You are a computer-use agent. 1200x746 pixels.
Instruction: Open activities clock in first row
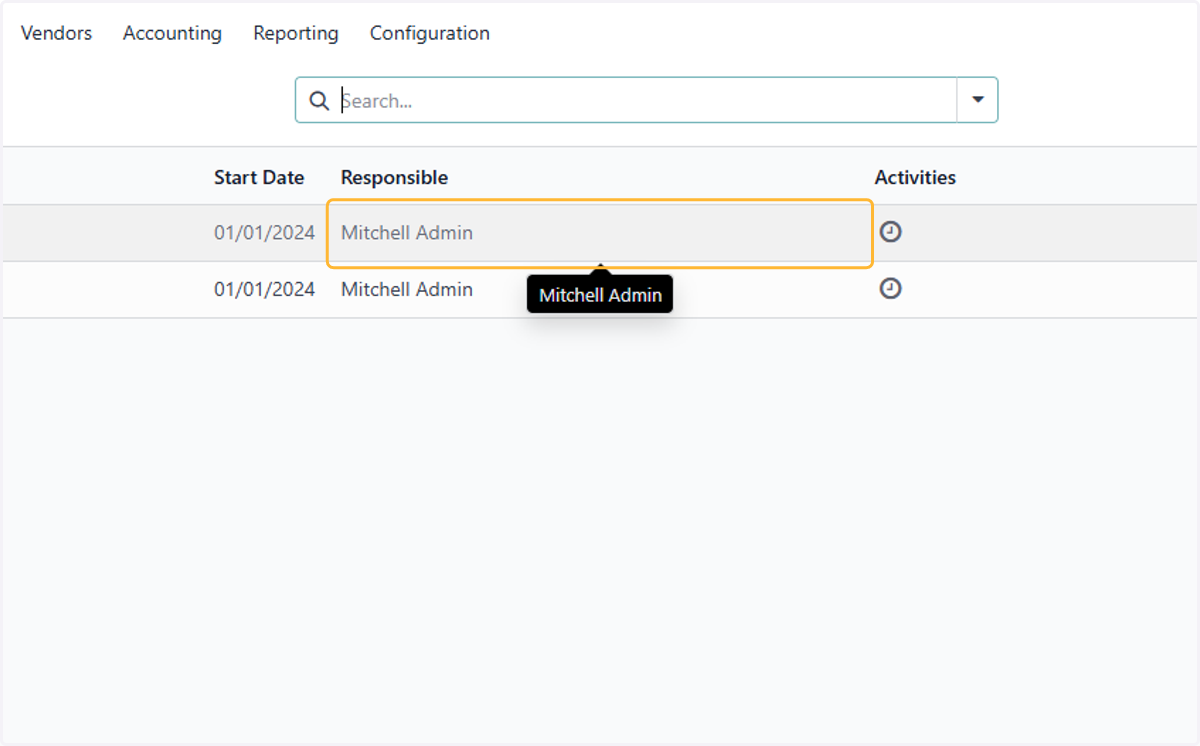pyautogui.click(x=890, y=232)
